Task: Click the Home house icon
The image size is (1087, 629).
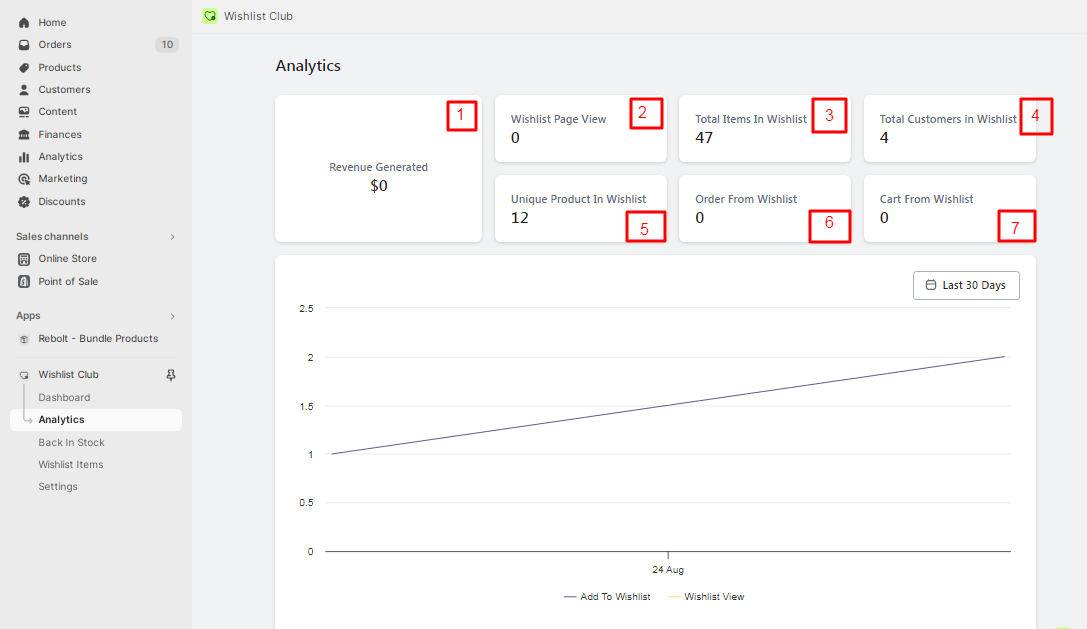Action: pyautogui.click(x=24, y=23)
